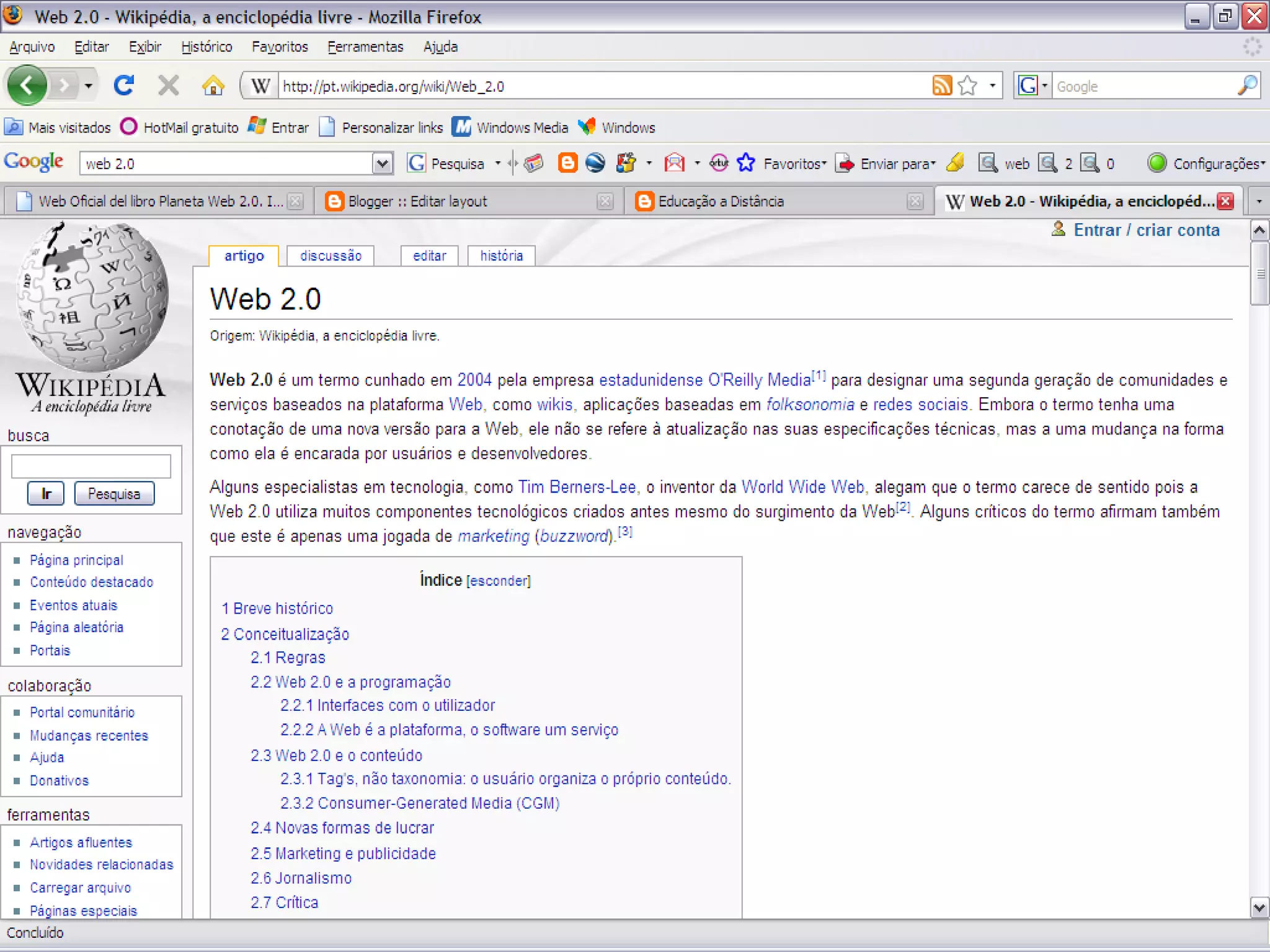The width and height of the screenshot is (1270, 952).
Task: Click the Blogger icon in the Google toolbar
Action: point(567,163)
